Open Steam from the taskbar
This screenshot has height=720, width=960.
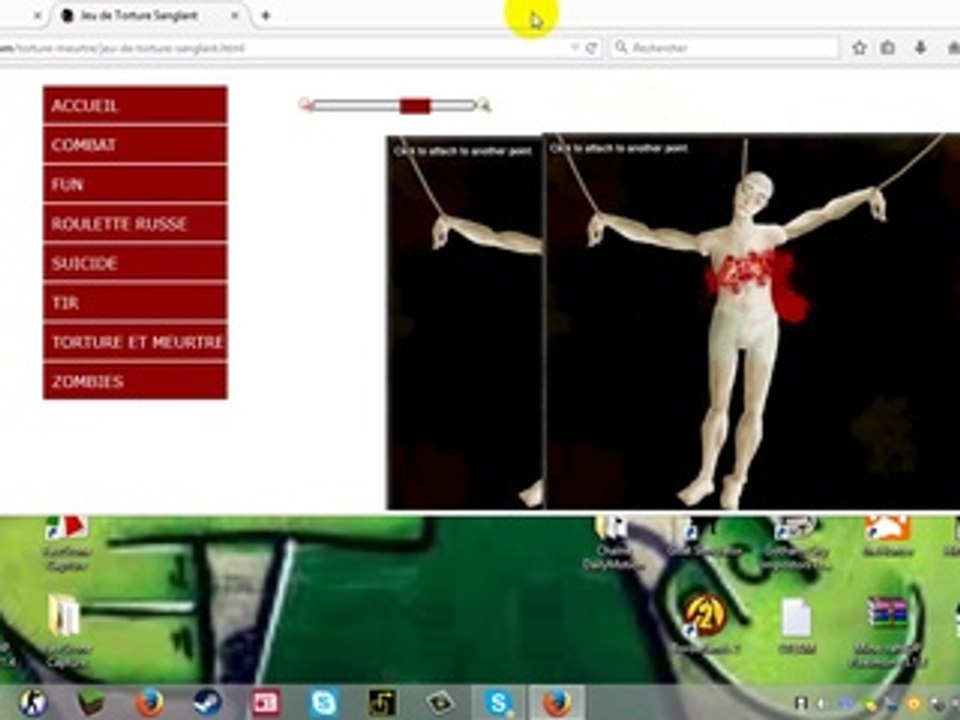click(207, 702)
